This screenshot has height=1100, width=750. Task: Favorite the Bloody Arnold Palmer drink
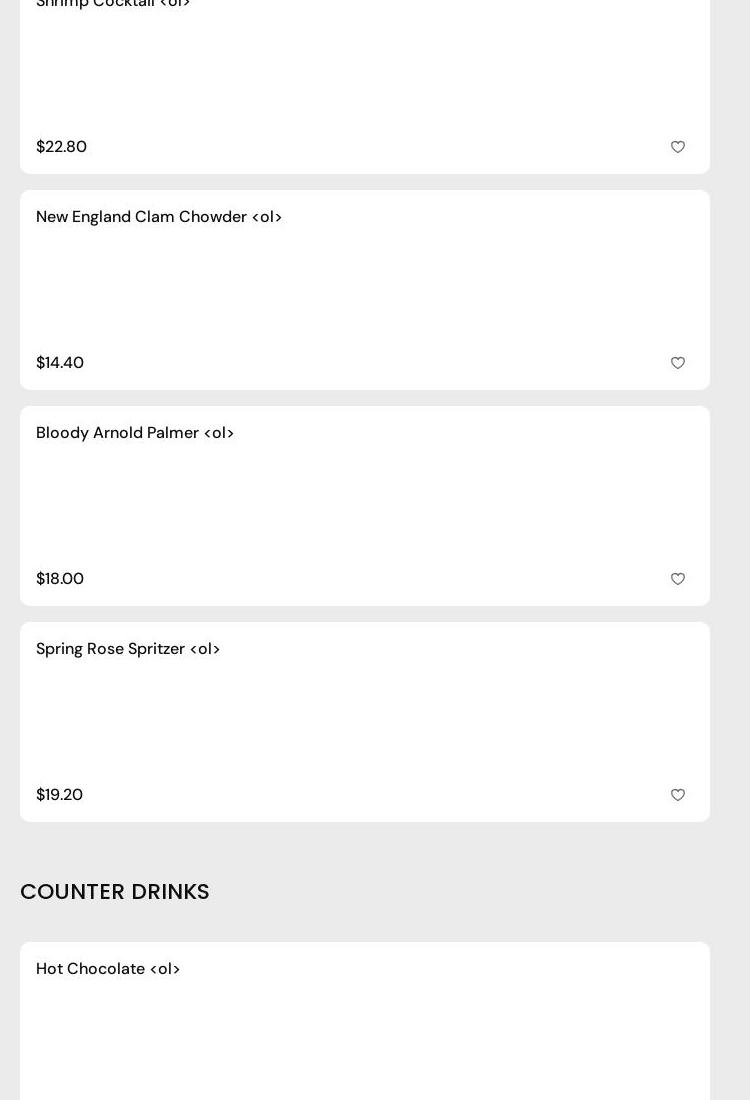click(678, 579)
